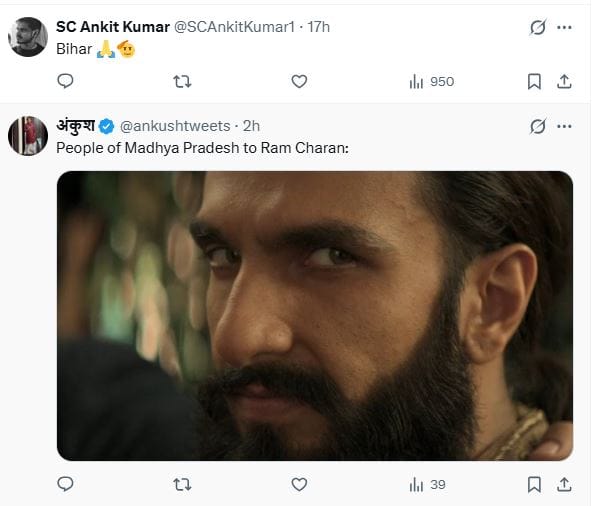Image resolution: width=597 pixels, height=506 pixels.
Task: Open the 17h timestamp of the tweet
Action: tap(319, 27)
